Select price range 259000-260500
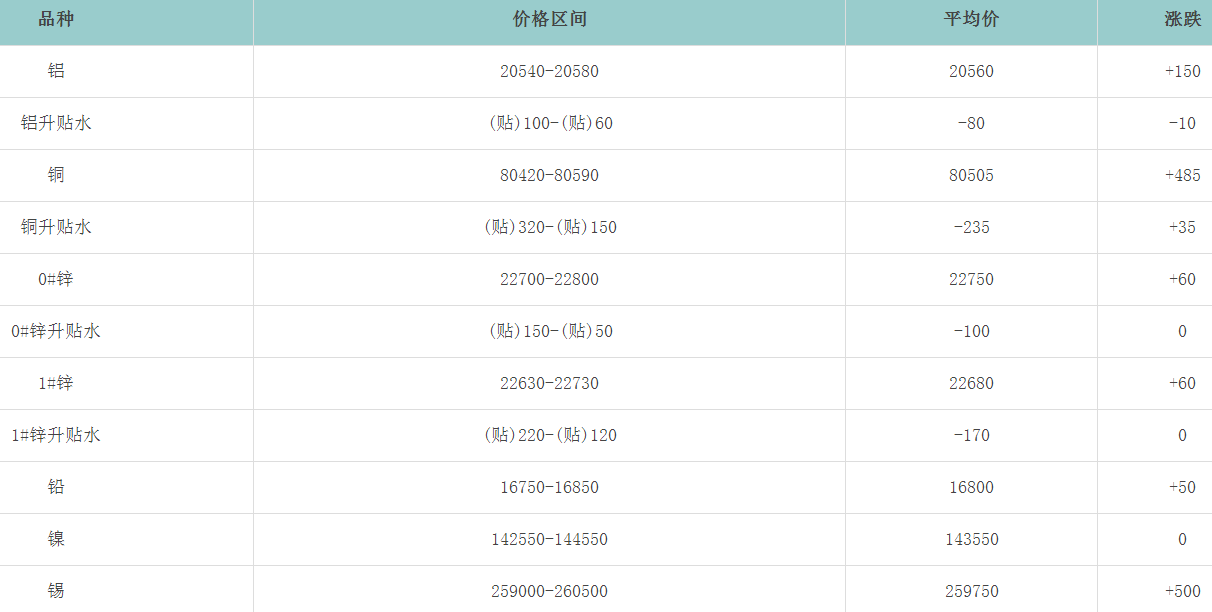Image resolution: width=1212 pixels, height=612 pixels. coord(549,591)
